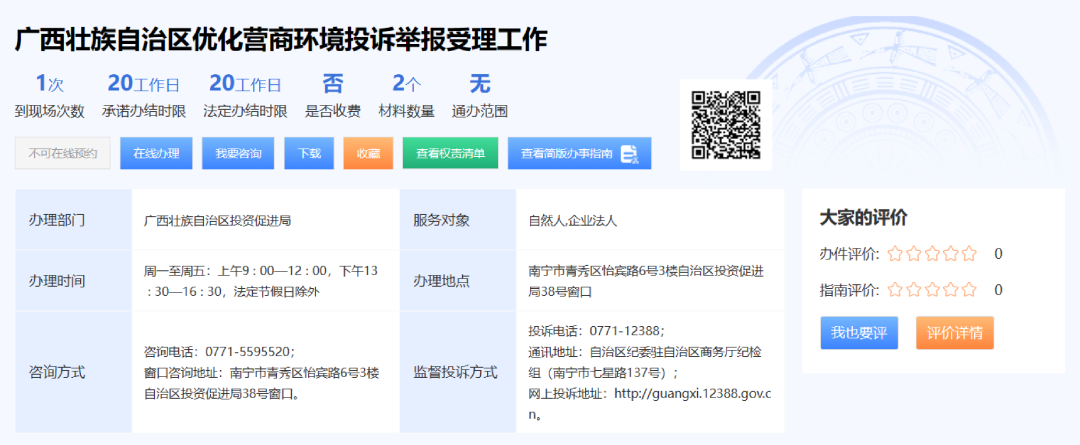Click the first star of 指南评价
This screenshot has width=1080, height=445.
pos(895,290)
